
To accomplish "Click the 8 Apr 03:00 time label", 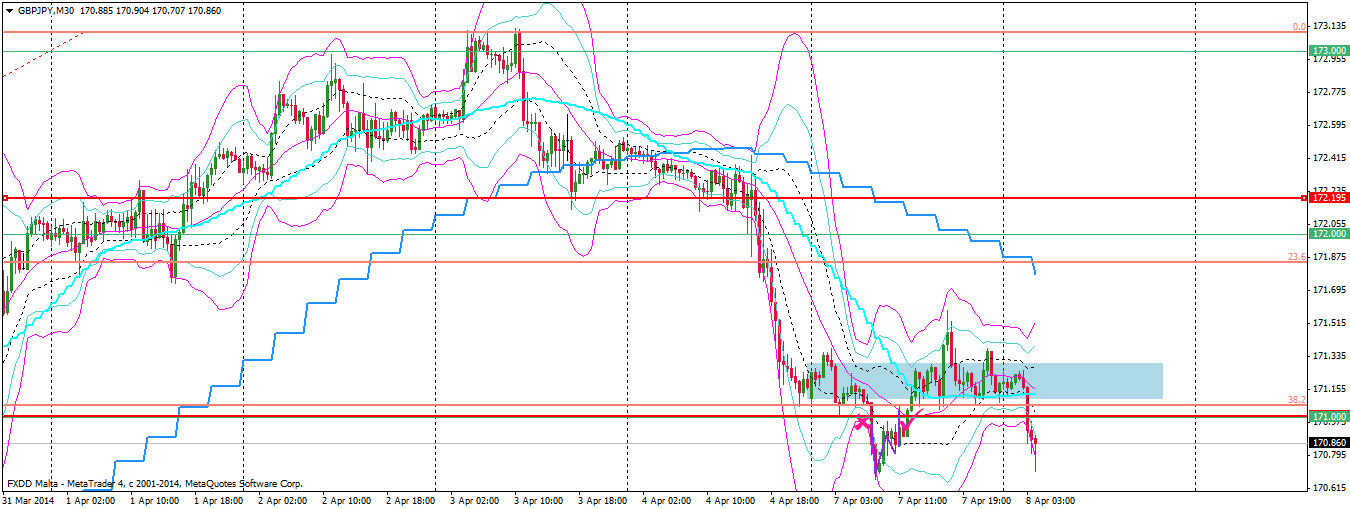I will click(1051, 499).
